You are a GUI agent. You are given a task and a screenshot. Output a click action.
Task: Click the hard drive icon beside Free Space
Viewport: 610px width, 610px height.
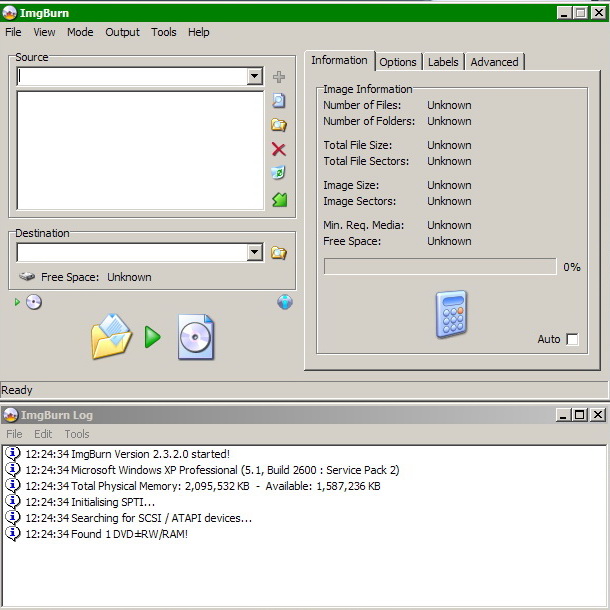(27, 277)
